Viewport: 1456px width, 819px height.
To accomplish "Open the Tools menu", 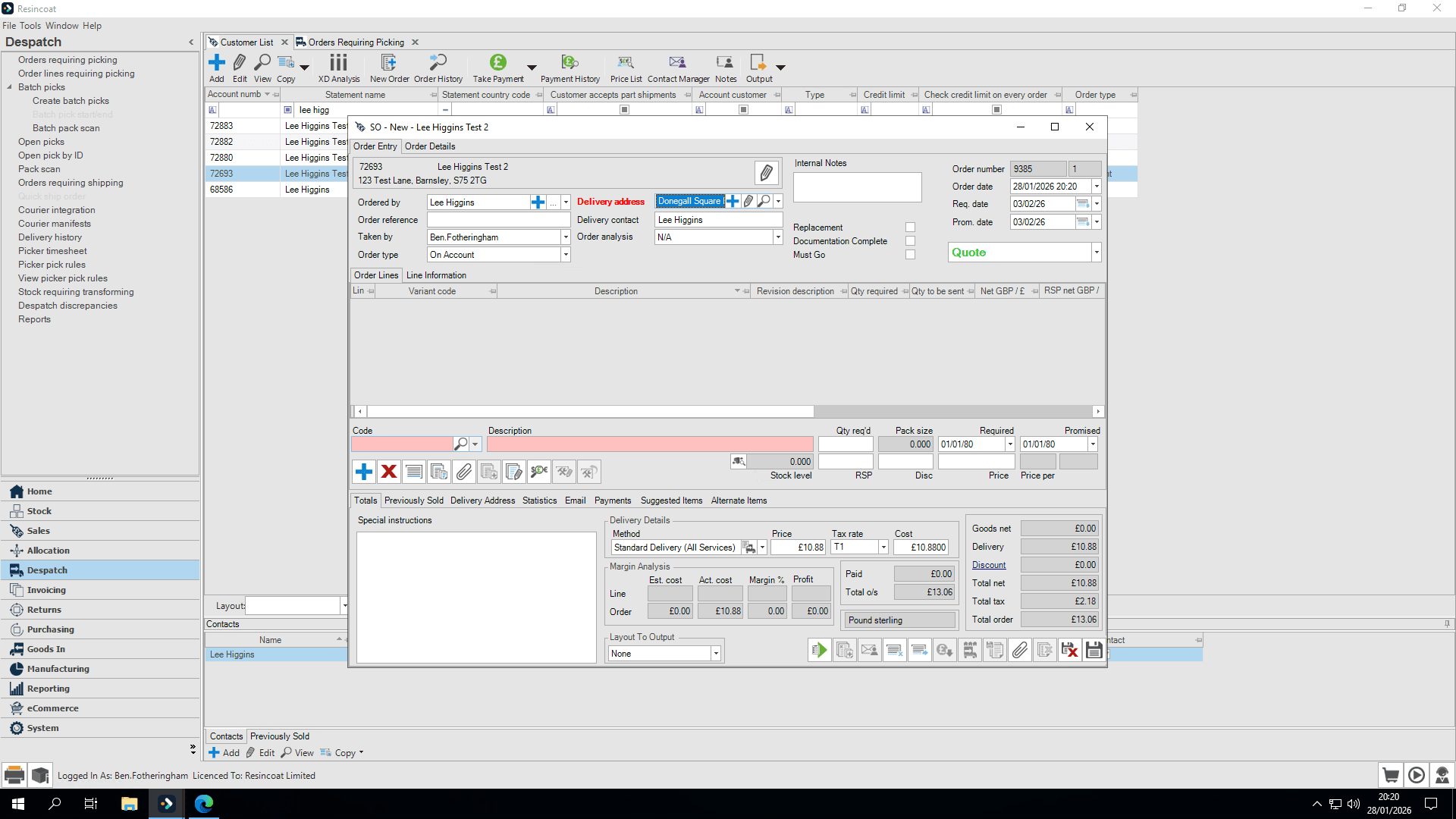I will point(30,26).
